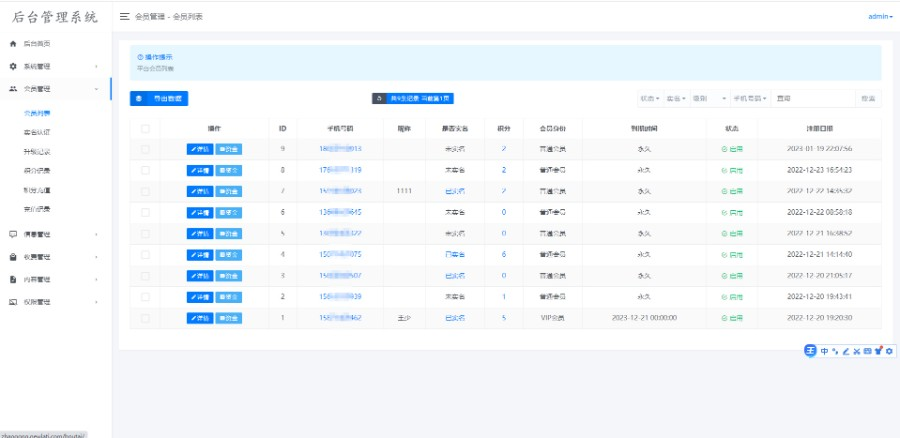Click the lock icon in the sidebar

[x=13, y=257]
